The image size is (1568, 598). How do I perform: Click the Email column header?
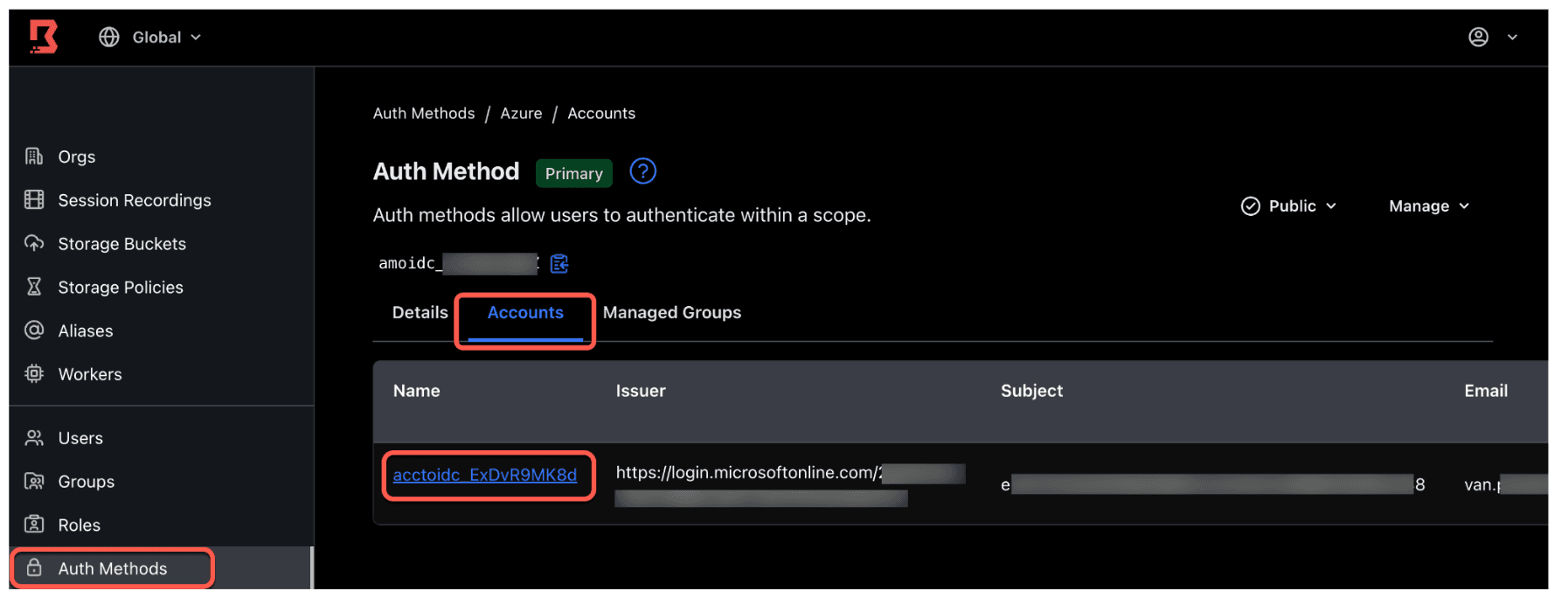(1486, 391)
